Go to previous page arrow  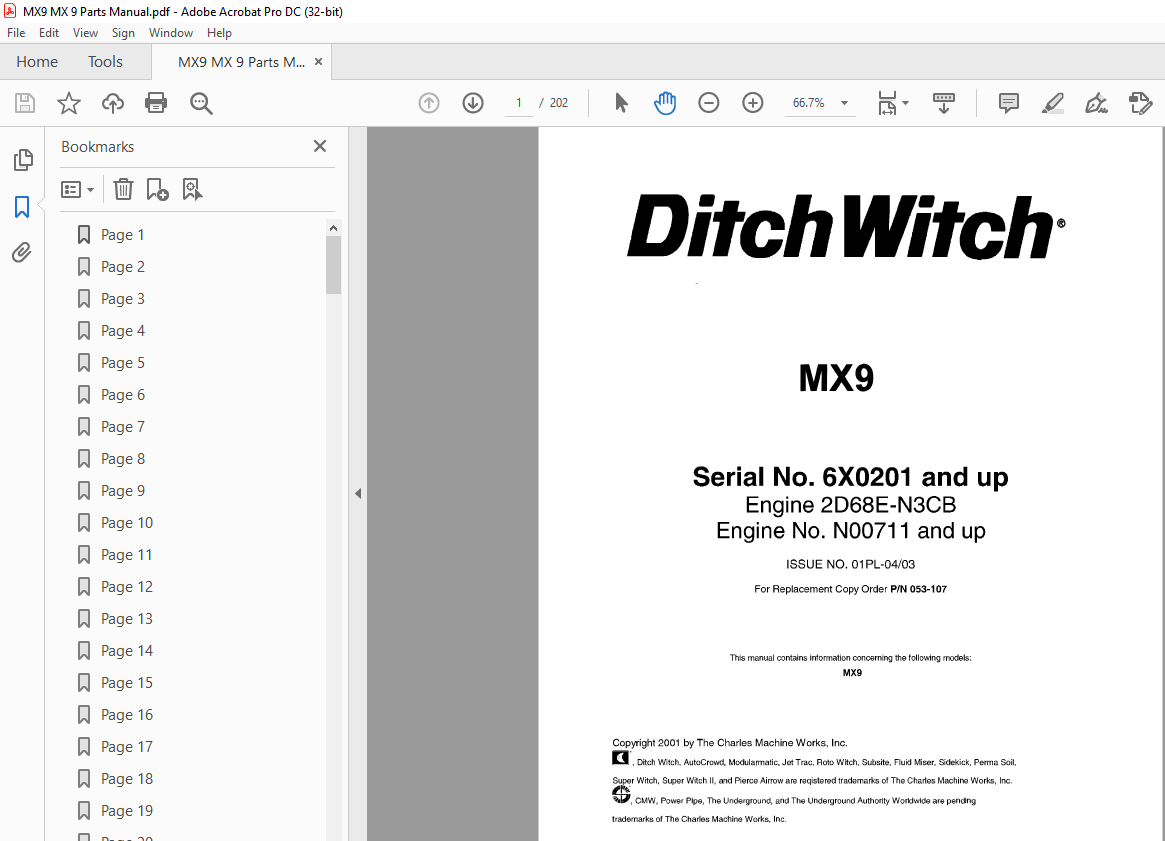[x=429, y=103]
